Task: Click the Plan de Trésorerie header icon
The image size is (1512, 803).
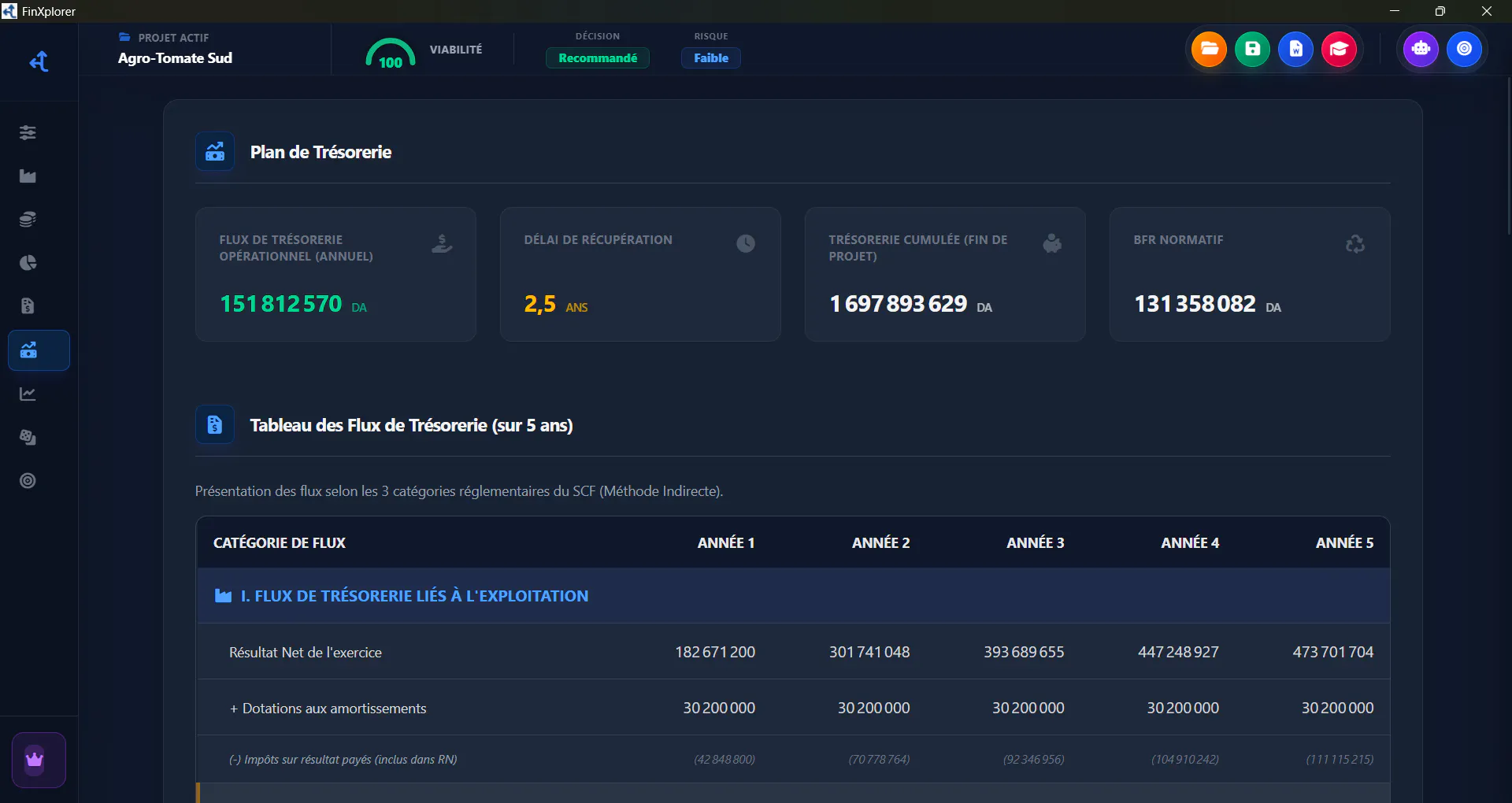Action: (x=215, y=152)
